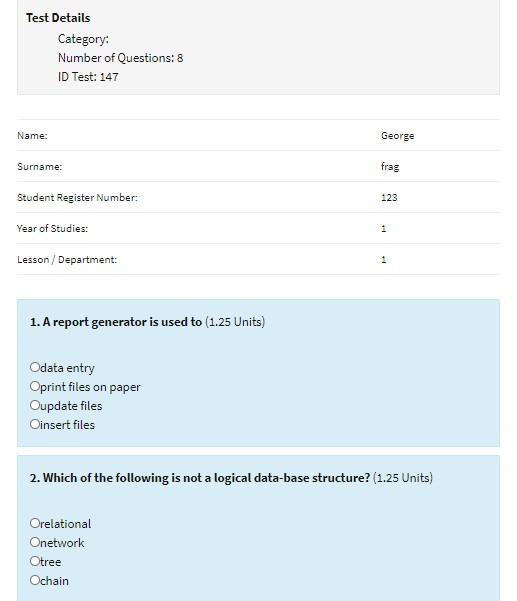The image size is (517, 601).
Task: Select 'update files' radio button
Action: (x=35, y=405)
